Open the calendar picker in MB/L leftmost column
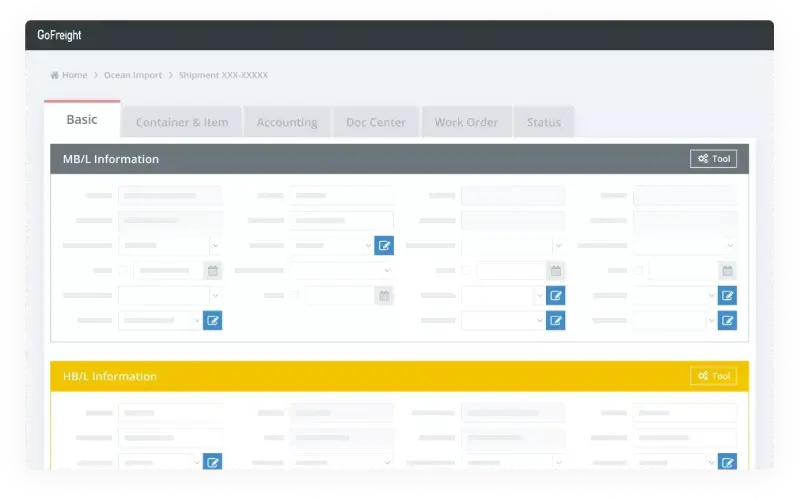 (212, 270)
